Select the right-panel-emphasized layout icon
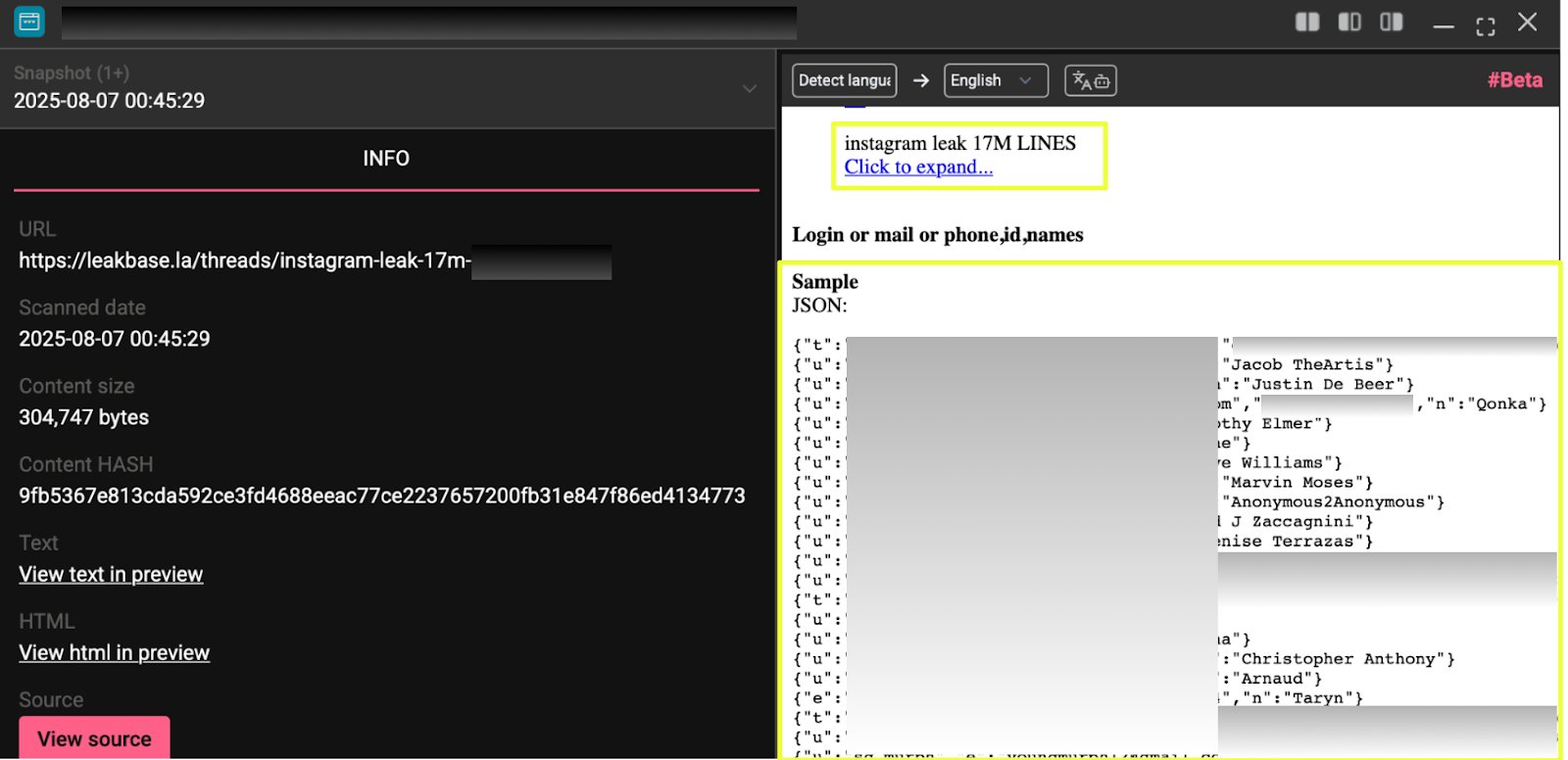The height and width of the screenshot is (760, 1568). (1391, 22)
